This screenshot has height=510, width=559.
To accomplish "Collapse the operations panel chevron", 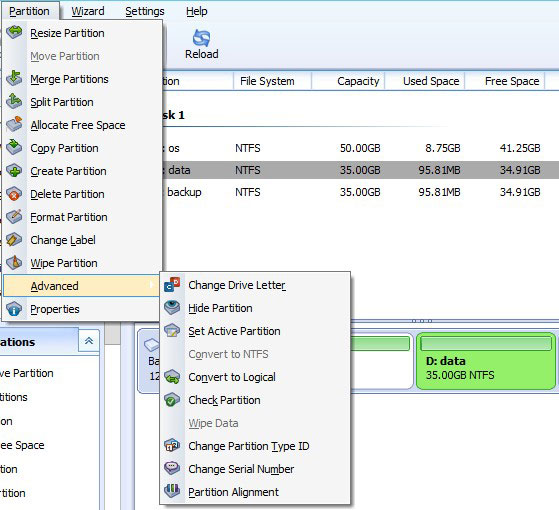I will click(89, 341).
